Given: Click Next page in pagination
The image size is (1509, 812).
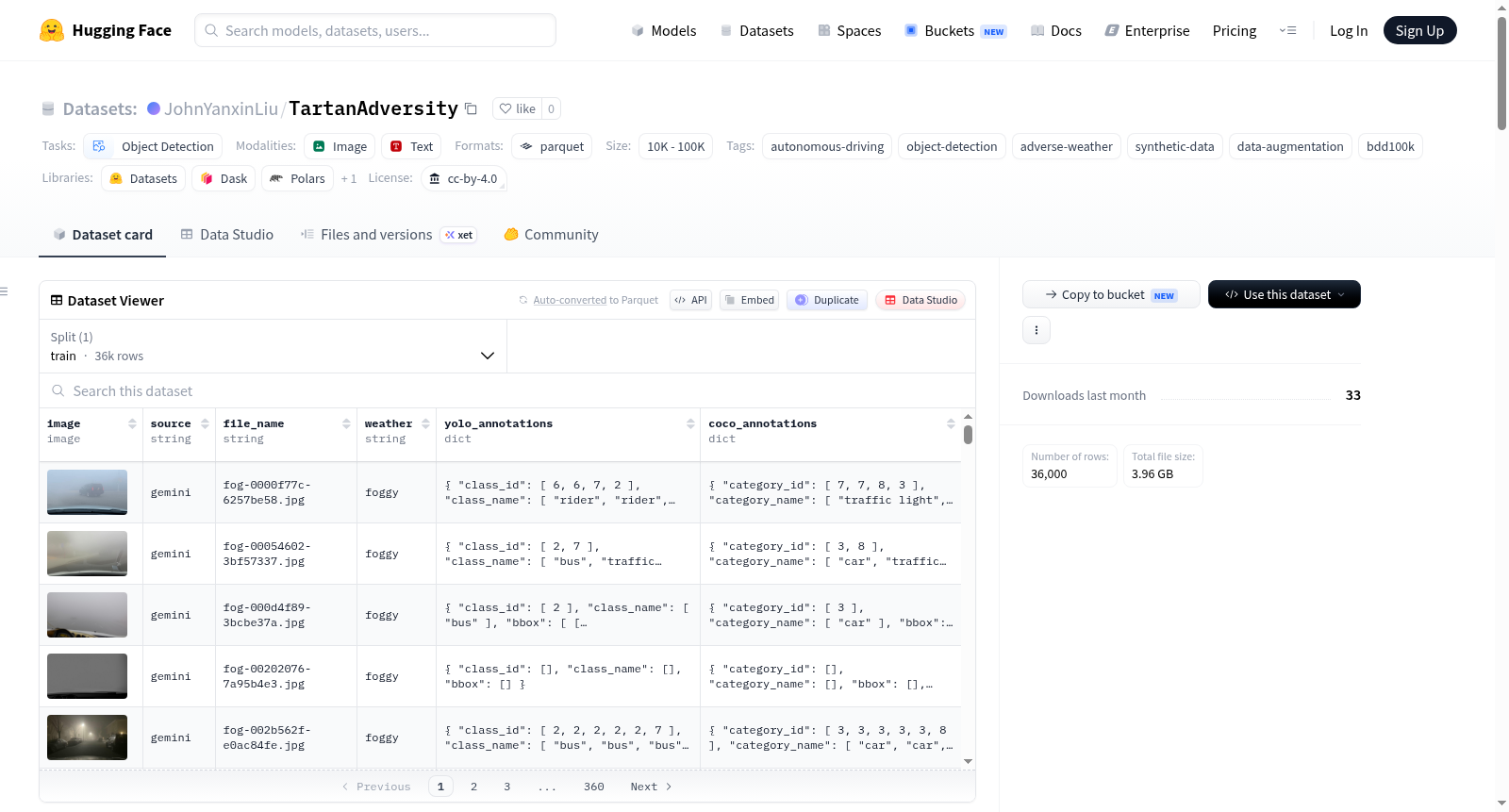Looking at the screenshot, I should click(651, 787).
